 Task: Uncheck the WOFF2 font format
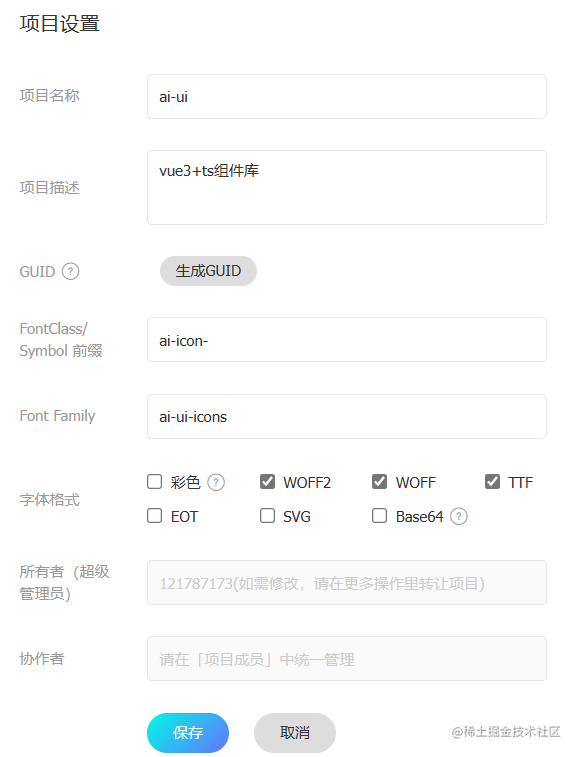(267, 481)
